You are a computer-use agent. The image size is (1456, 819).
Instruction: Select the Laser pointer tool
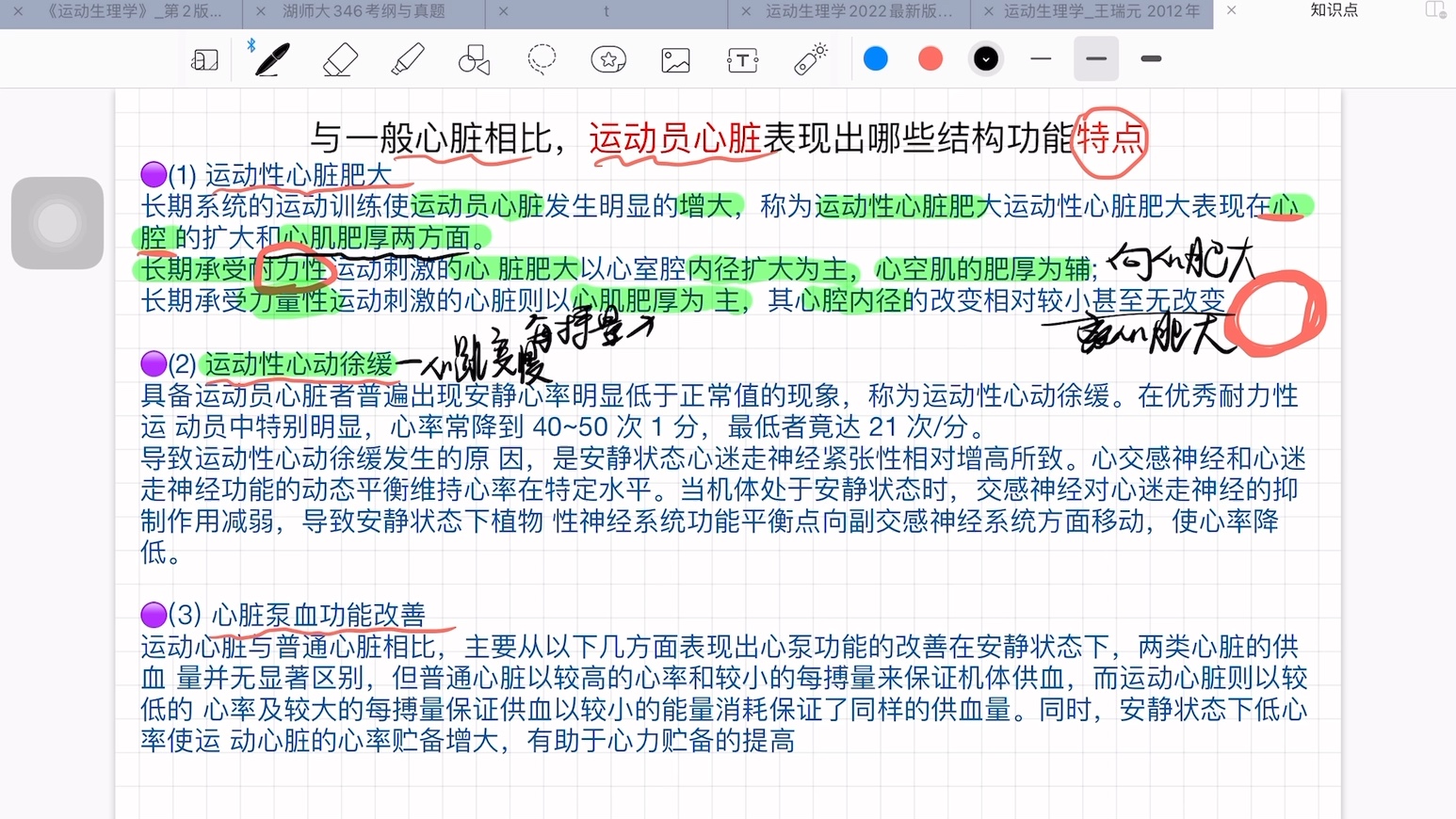(x=810, y=58)
